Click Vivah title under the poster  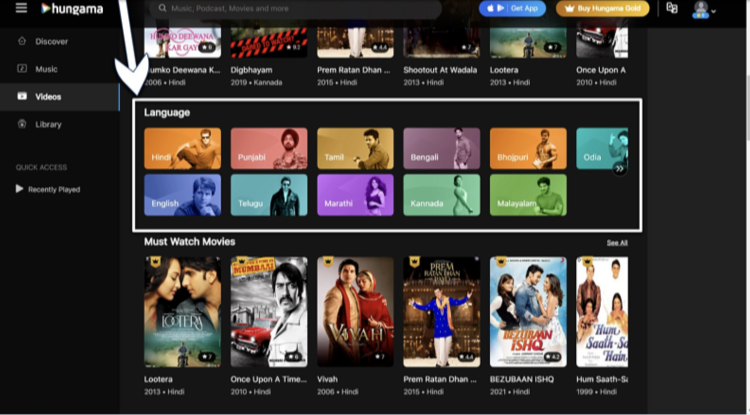[x=327, y=379]
